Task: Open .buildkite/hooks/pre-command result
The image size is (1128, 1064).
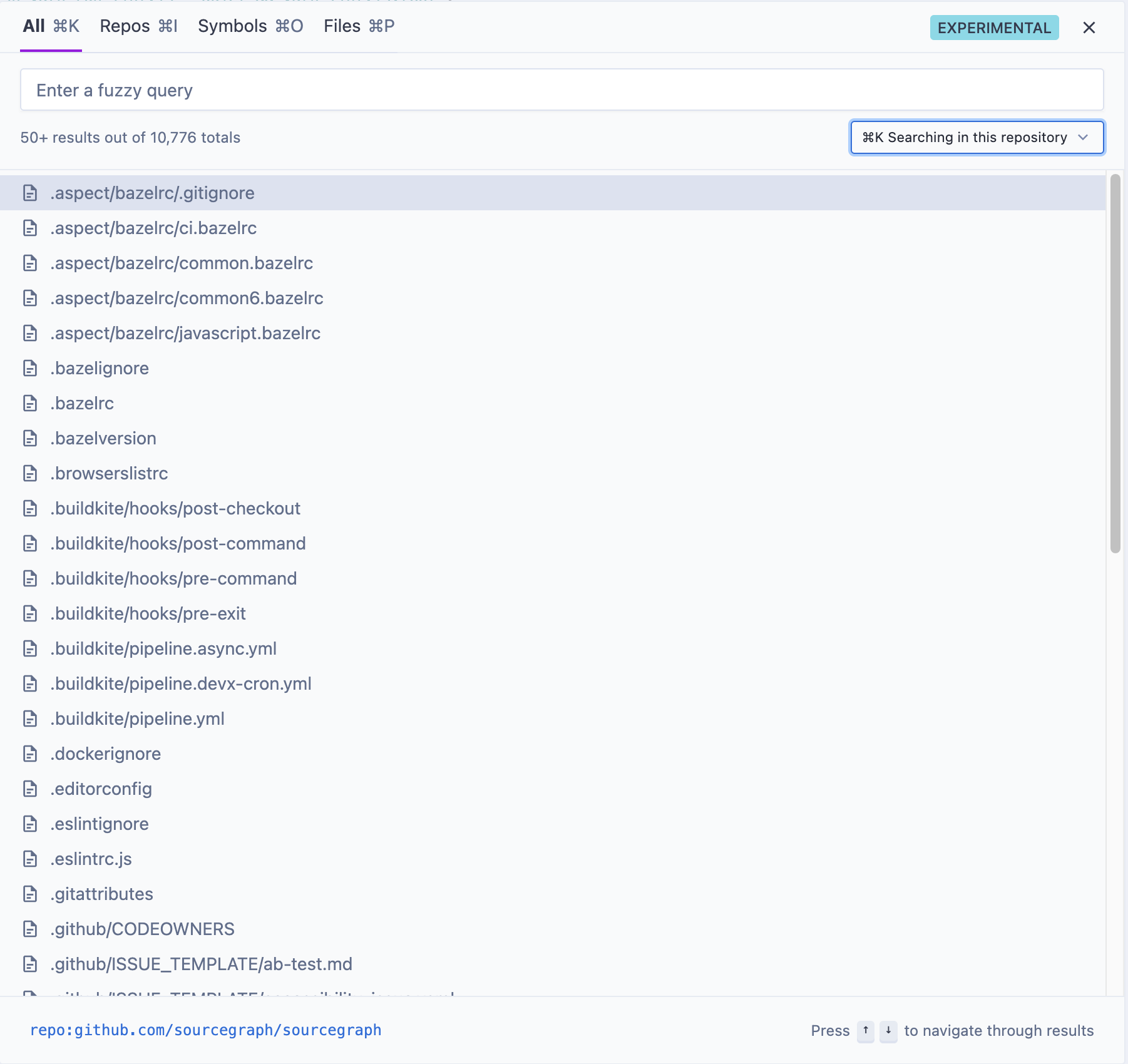Action: point(553,578)
